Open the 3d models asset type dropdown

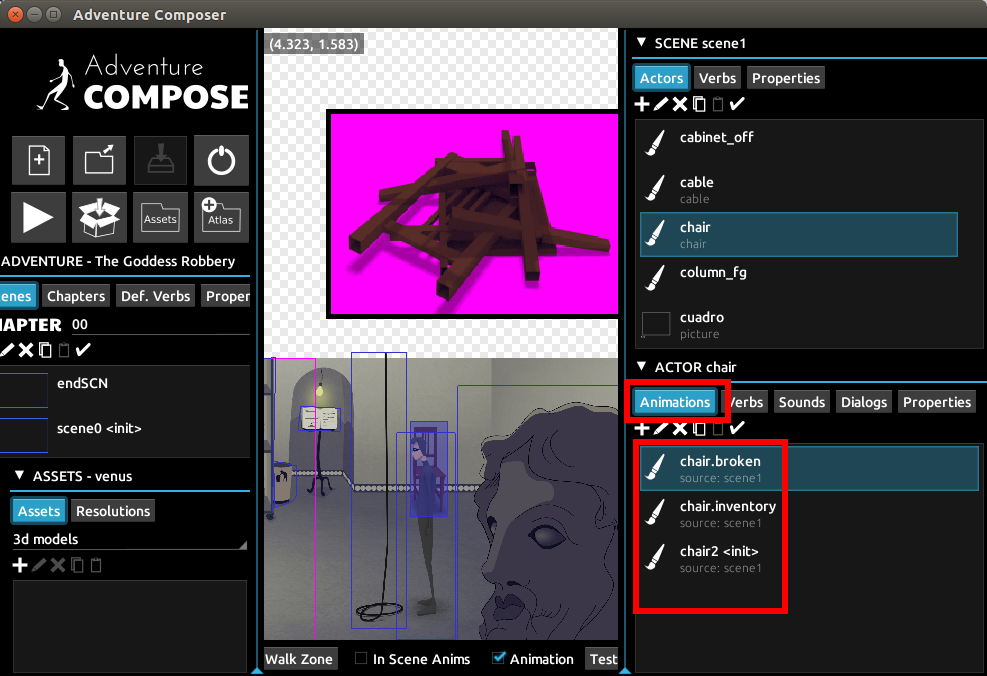coord(129,539)
